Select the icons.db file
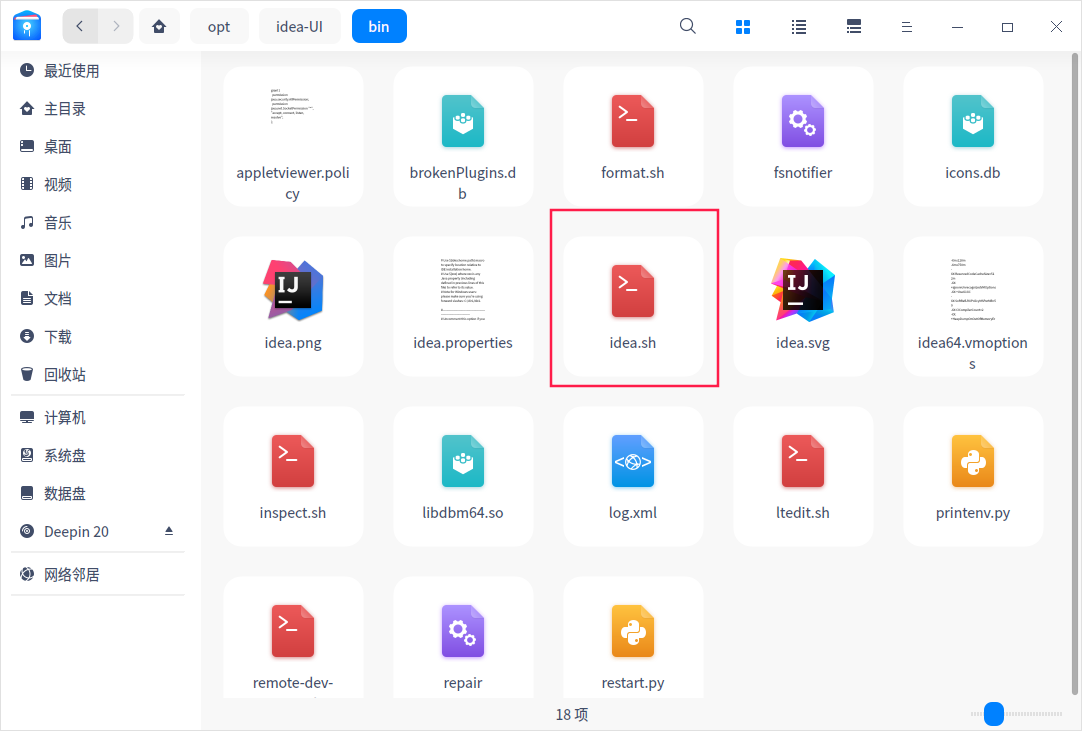The image size is (1082, 731). [972, 136]
